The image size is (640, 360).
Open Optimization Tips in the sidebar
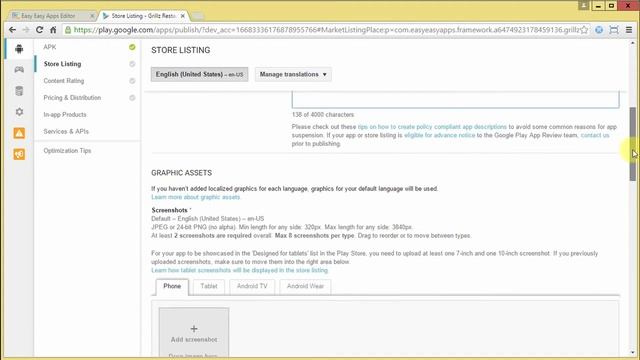click(67, 151)
